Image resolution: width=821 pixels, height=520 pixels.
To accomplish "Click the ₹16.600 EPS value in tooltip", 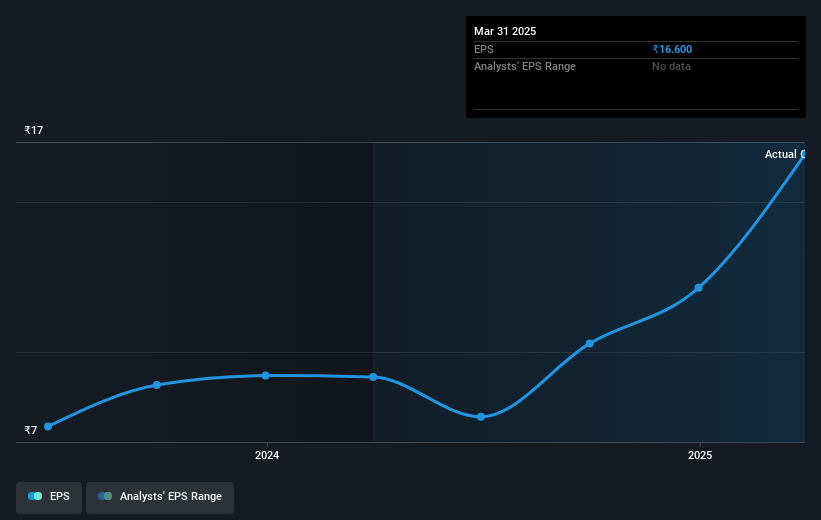I will pos(672,49).
